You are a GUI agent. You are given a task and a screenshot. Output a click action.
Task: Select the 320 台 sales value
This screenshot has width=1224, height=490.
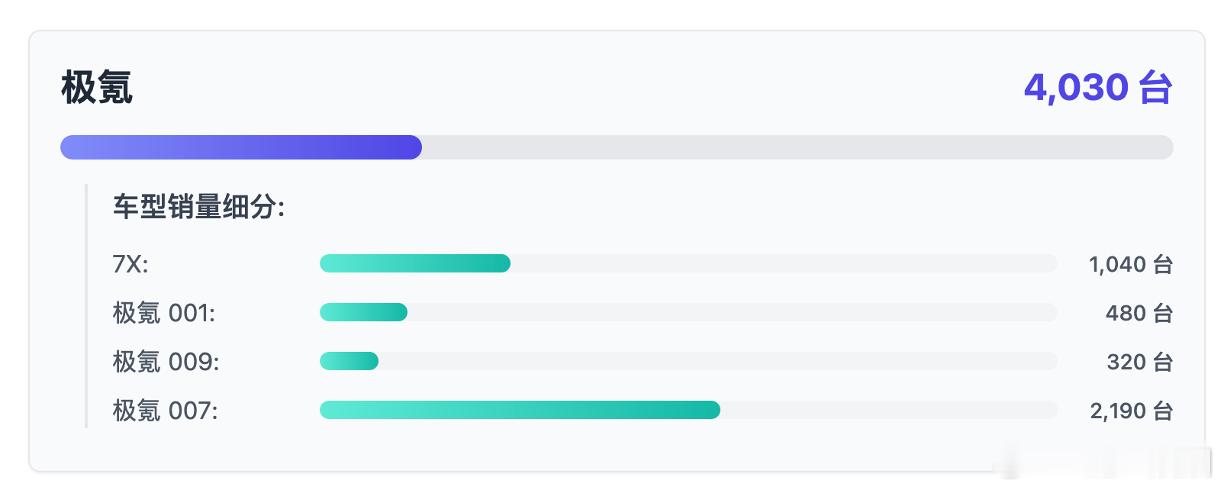(x=1138, y=361)
